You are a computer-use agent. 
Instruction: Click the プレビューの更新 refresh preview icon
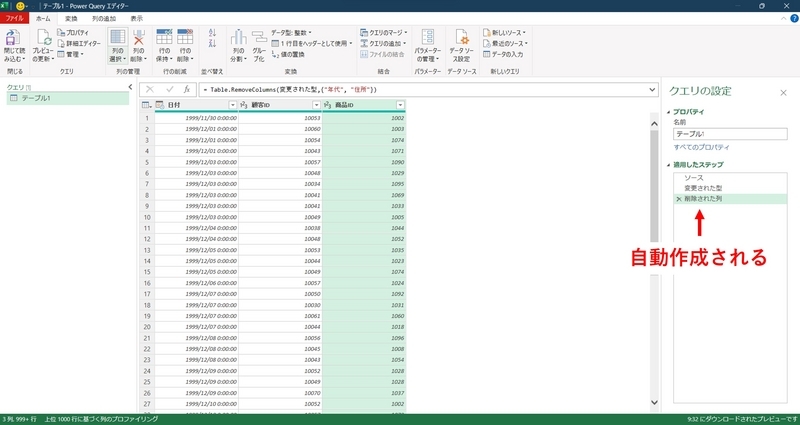click(42, 38)
